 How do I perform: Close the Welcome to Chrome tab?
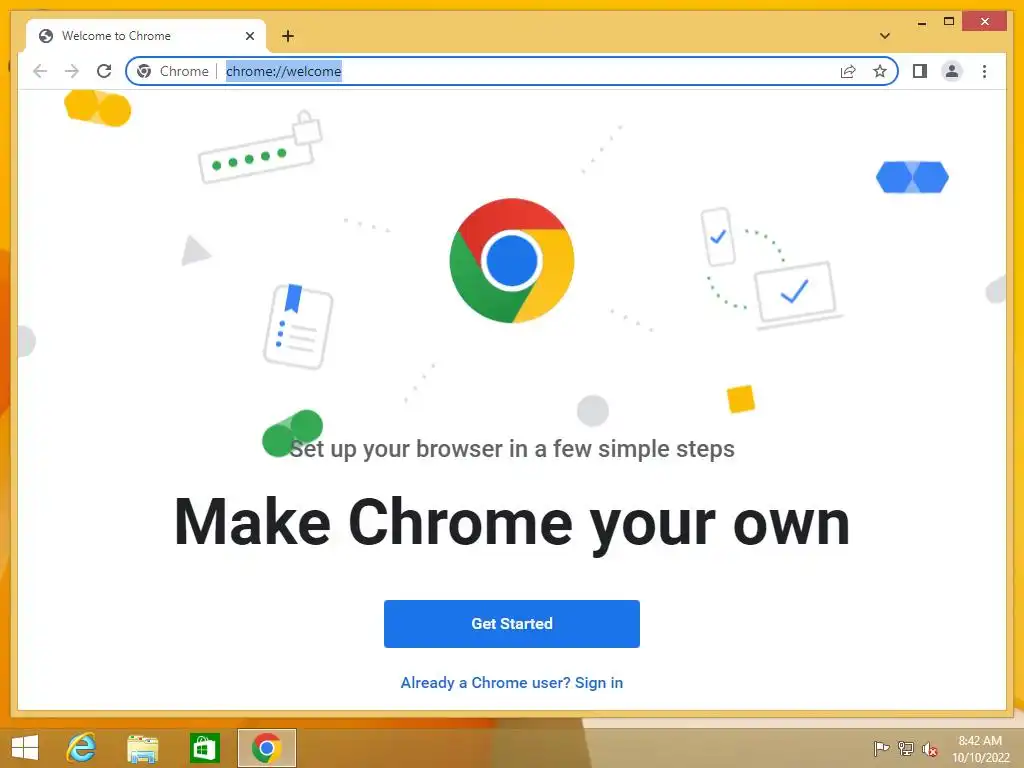pos(249,36)
